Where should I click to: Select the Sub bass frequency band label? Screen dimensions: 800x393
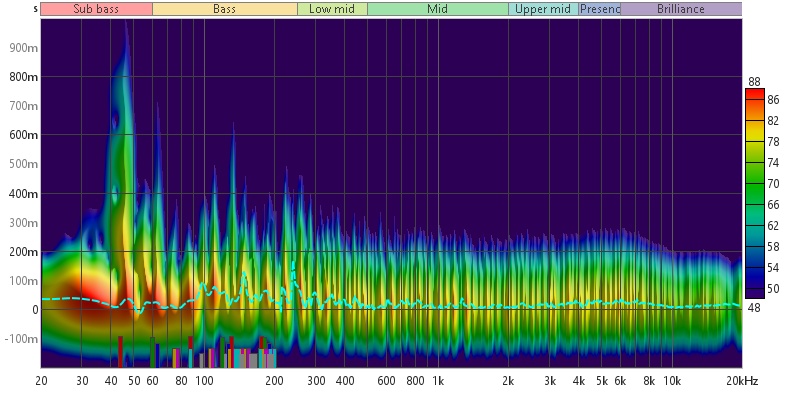click(96, 9)
